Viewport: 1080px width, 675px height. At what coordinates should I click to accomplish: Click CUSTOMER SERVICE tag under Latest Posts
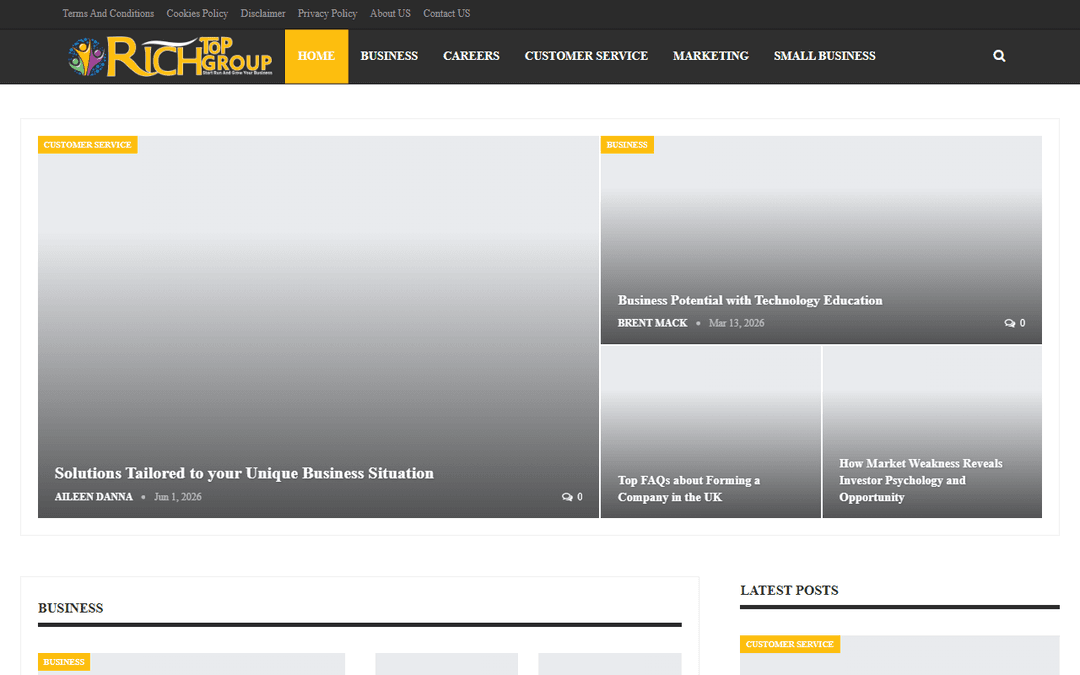click(790, 644)
